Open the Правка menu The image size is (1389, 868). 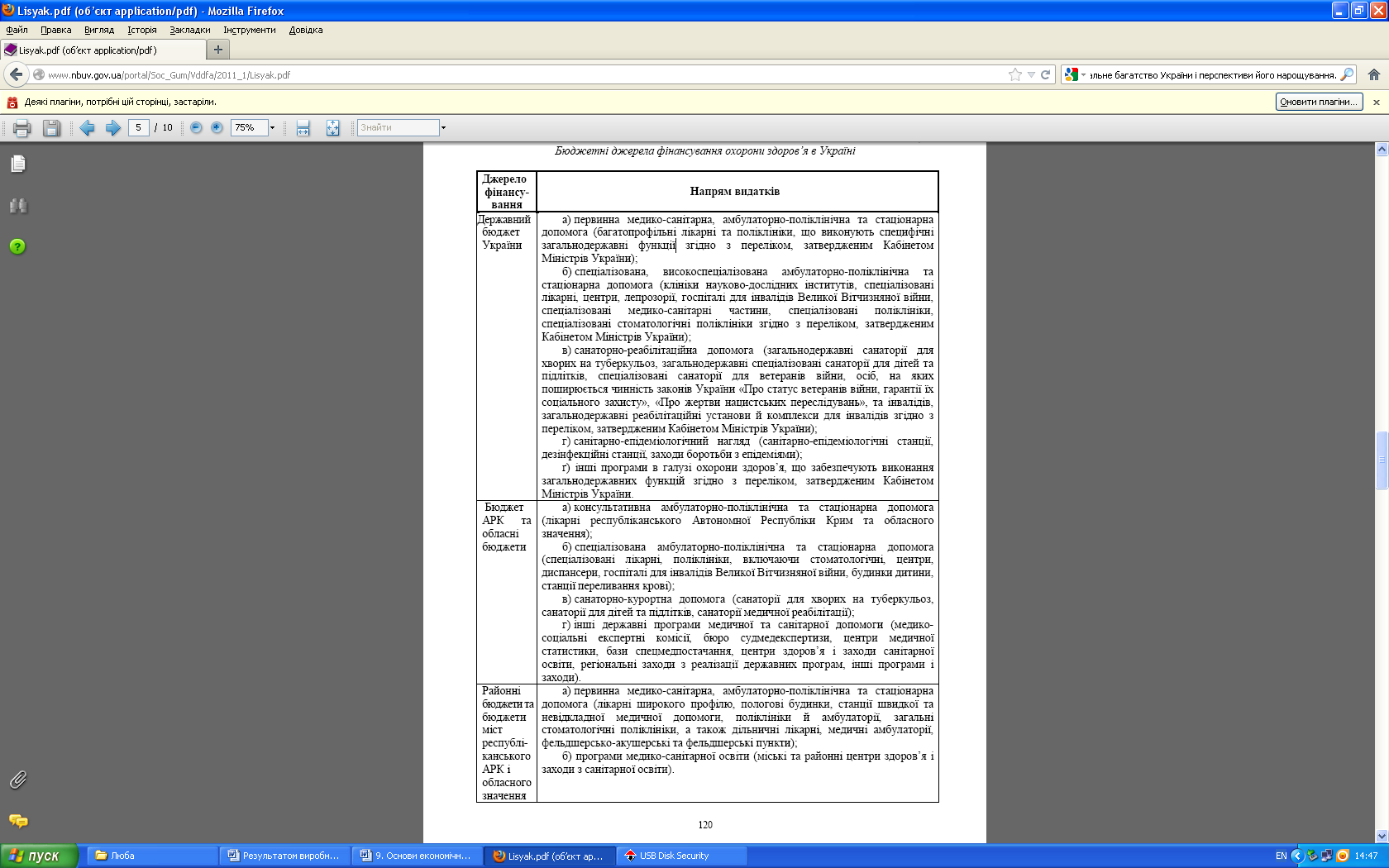click(56, 30)
